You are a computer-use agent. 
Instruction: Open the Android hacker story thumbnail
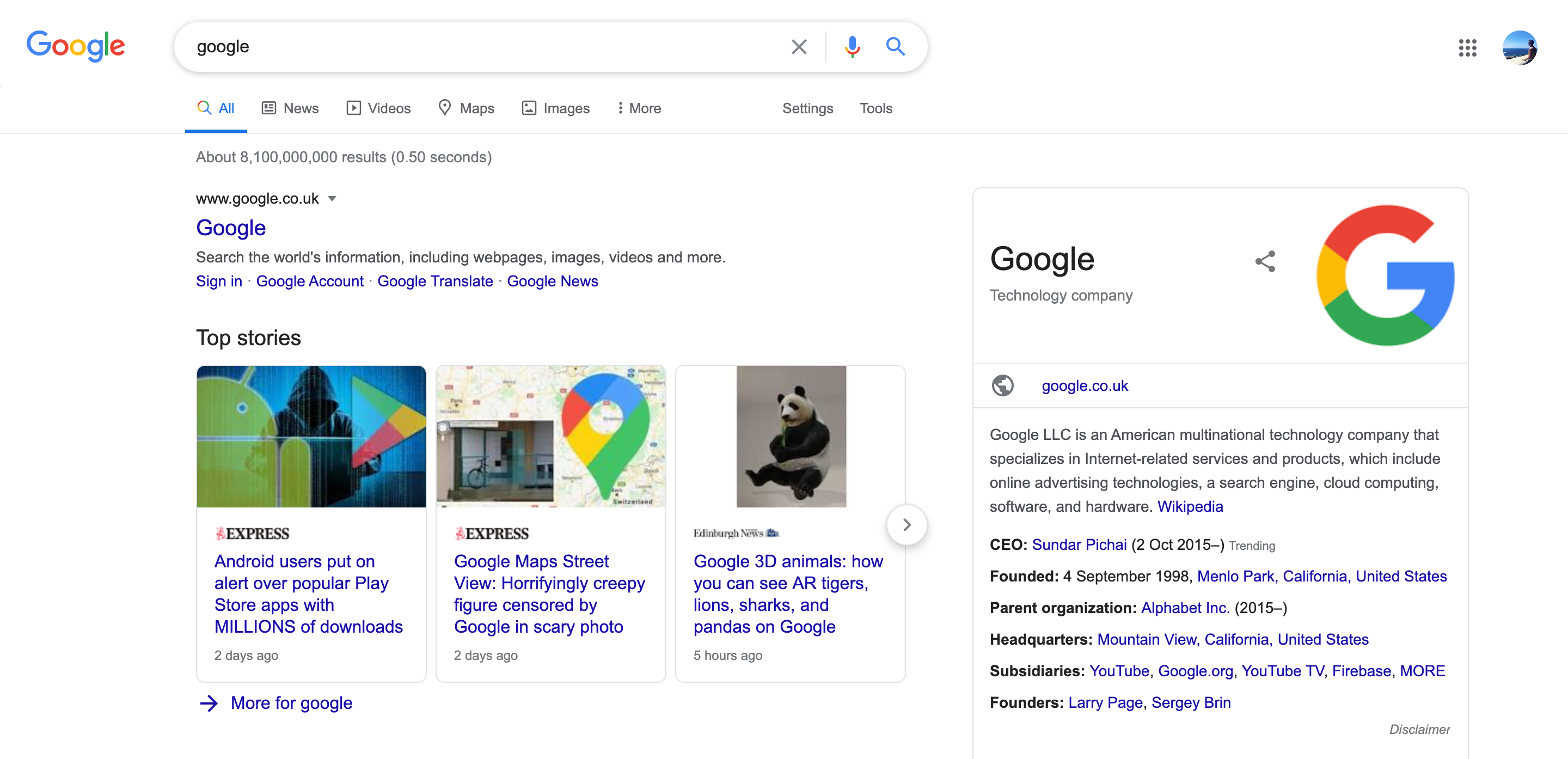[311, 437]
